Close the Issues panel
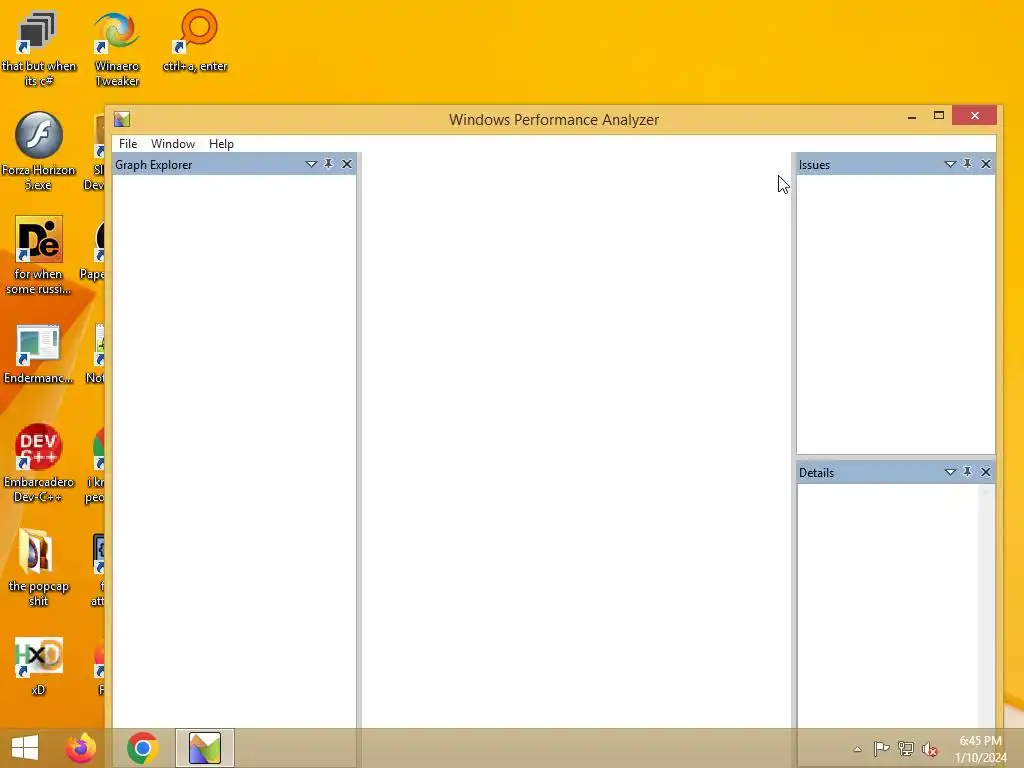The height and width of the screenshot is (768, 1024). (986, 164)
